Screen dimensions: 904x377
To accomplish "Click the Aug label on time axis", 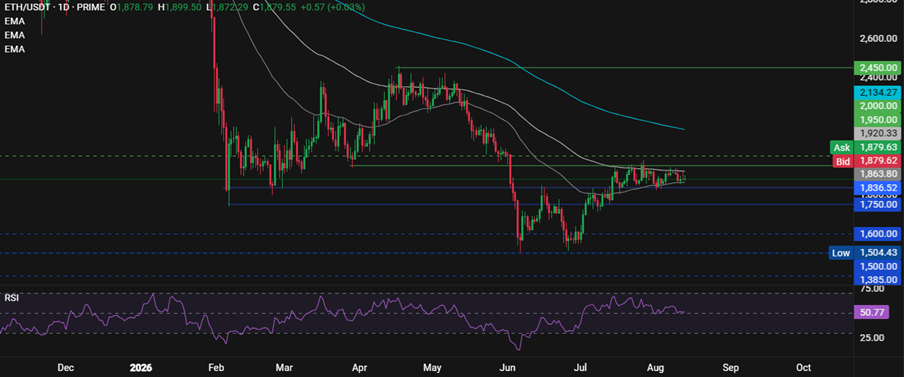I will point(655,367).
